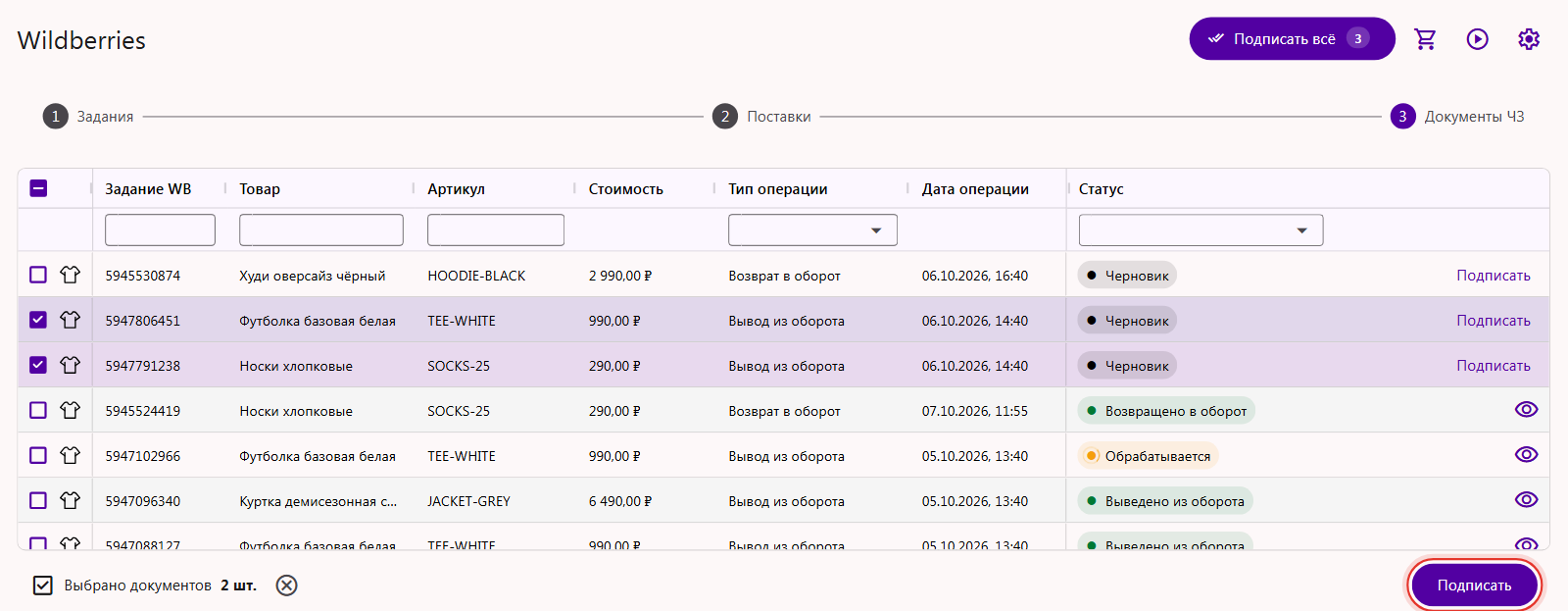
Task: Check the checkbox for task 5947096340
Action: pyautogui.click(x=38, y=500)
